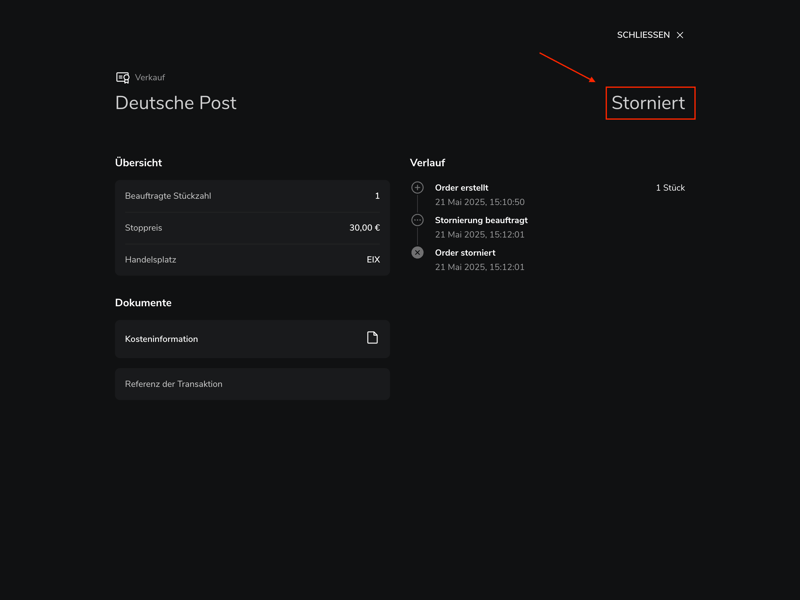Click the Order storniert entry
The image size is (800, 600).
point(465,253)
